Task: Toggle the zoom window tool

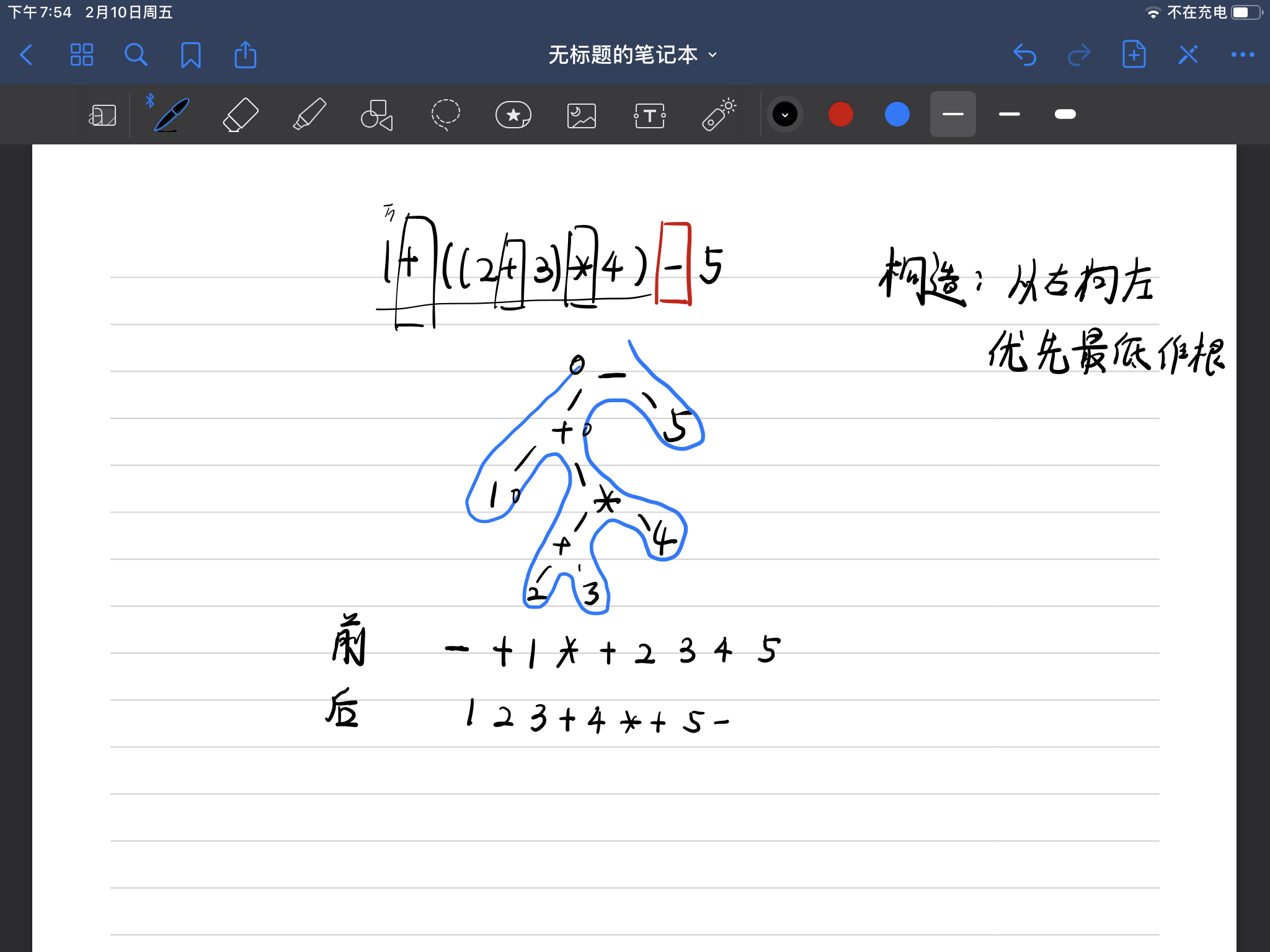Action: (102, 115)
